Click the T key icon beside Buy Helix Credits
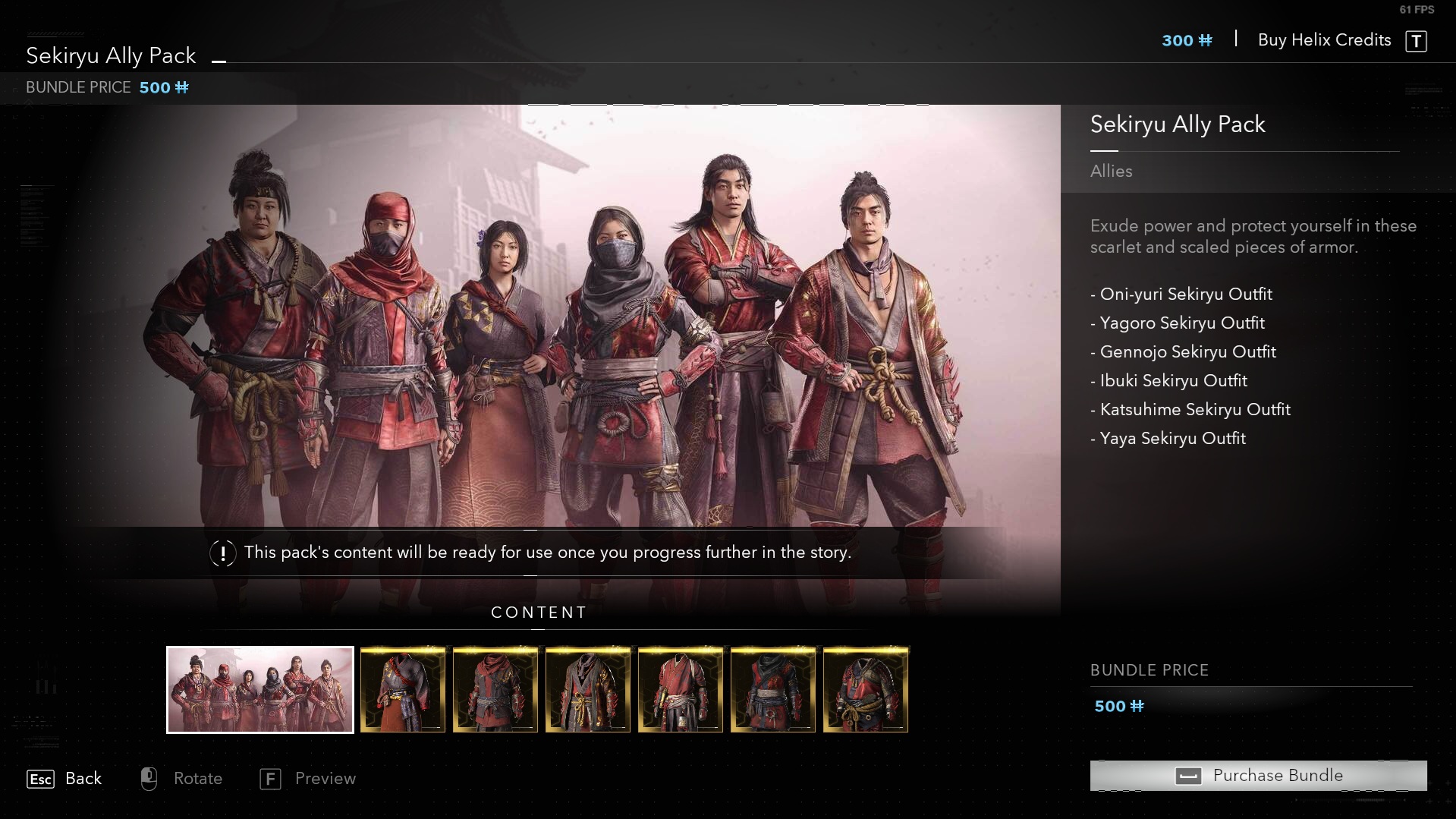Image resolution: width=1456 pixels, height=819 pixels. 1416,41
